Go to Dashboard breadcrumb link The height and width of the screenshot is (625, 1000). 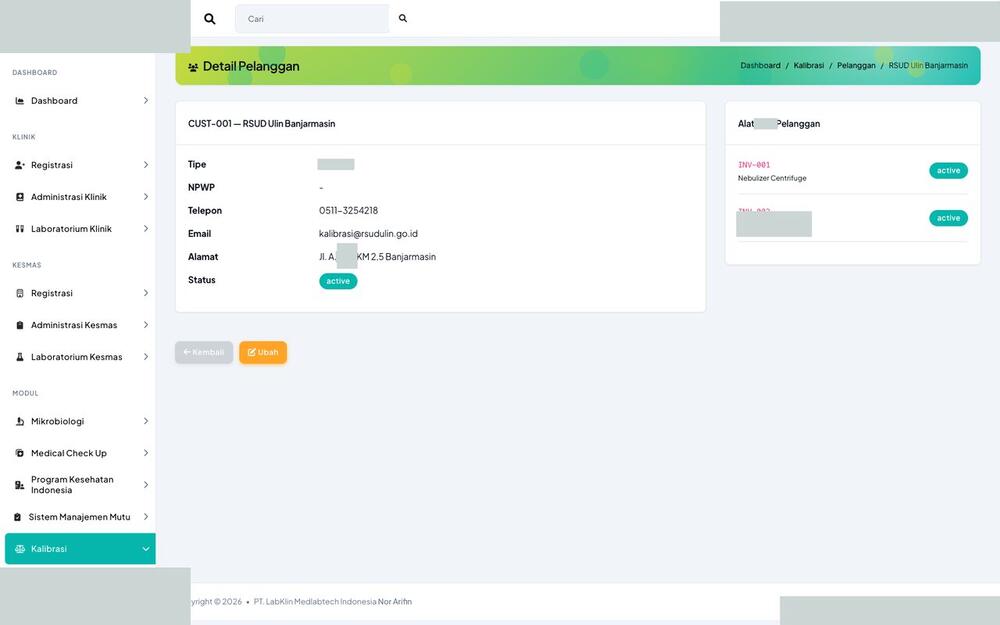pyautogui.click(x=760, y=66)
